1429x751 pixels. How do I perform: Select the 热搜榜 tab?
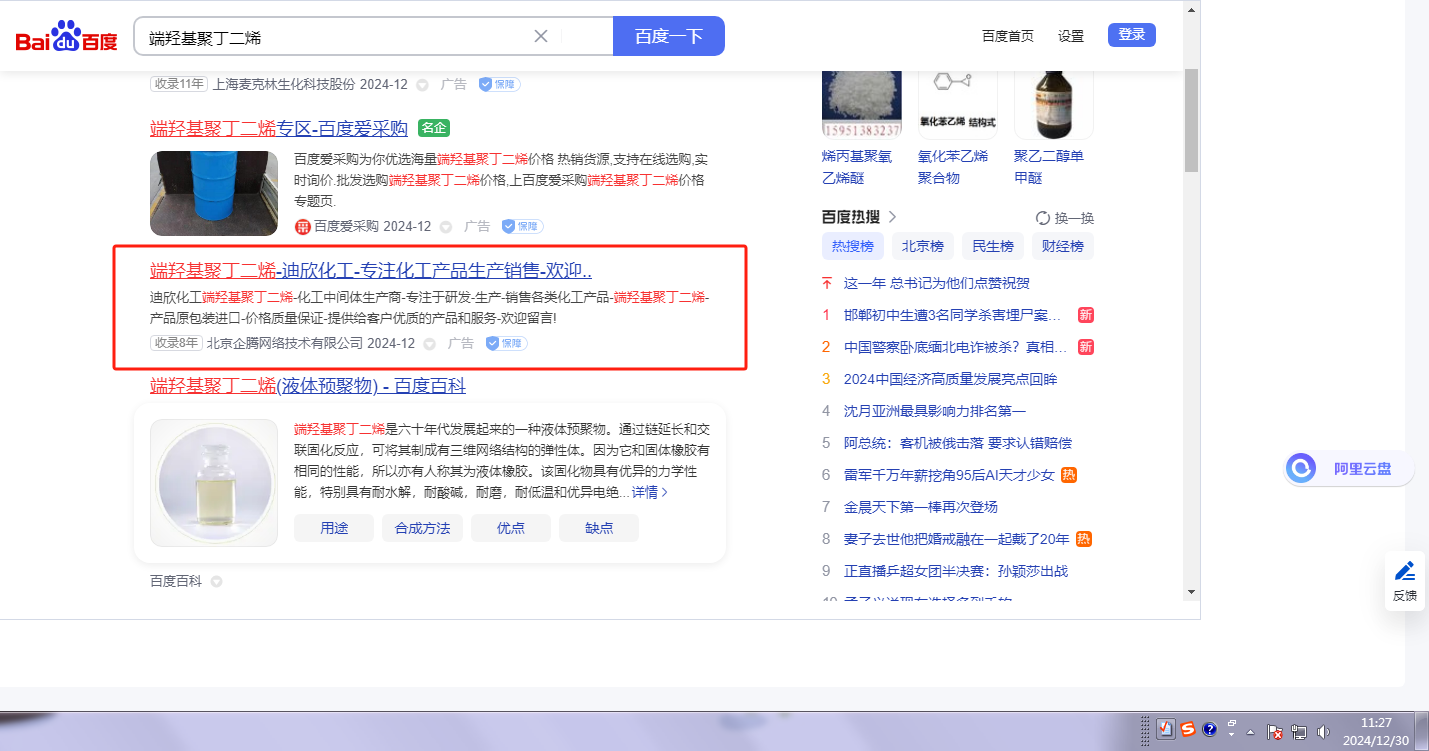pos(853,246)
